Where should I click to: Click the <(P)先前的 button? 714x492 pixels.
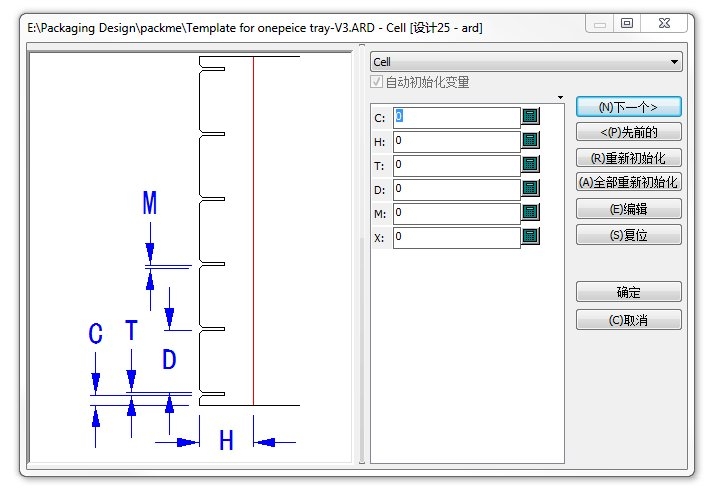pyautogui.click(x=628, y=132)
